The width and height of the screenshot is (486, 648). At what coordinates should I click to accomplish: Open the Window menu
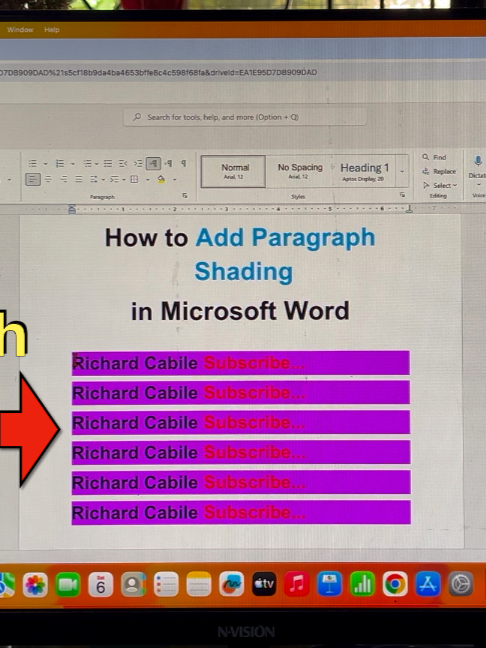(20, 30)
